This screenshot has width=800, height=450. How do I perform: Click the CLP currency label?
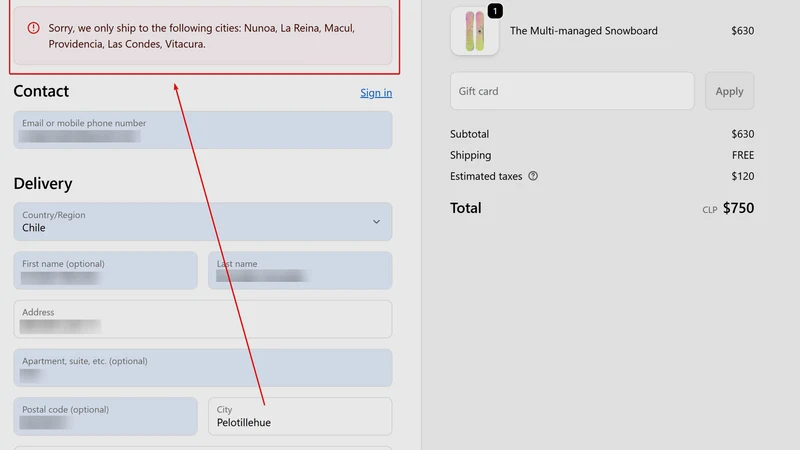coord(710,210)
